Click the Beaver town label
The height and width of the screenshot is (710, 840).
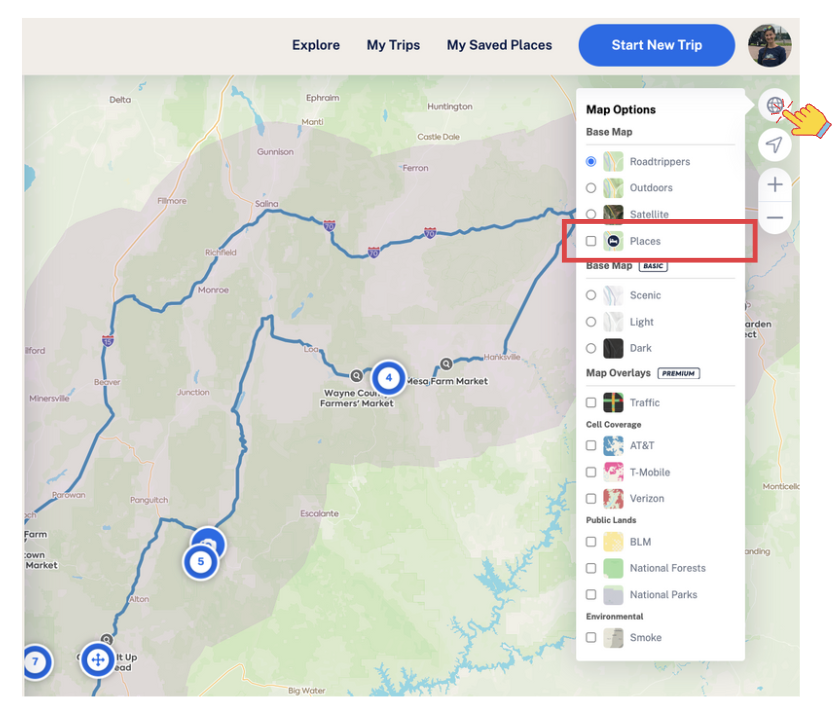point(107,382)
